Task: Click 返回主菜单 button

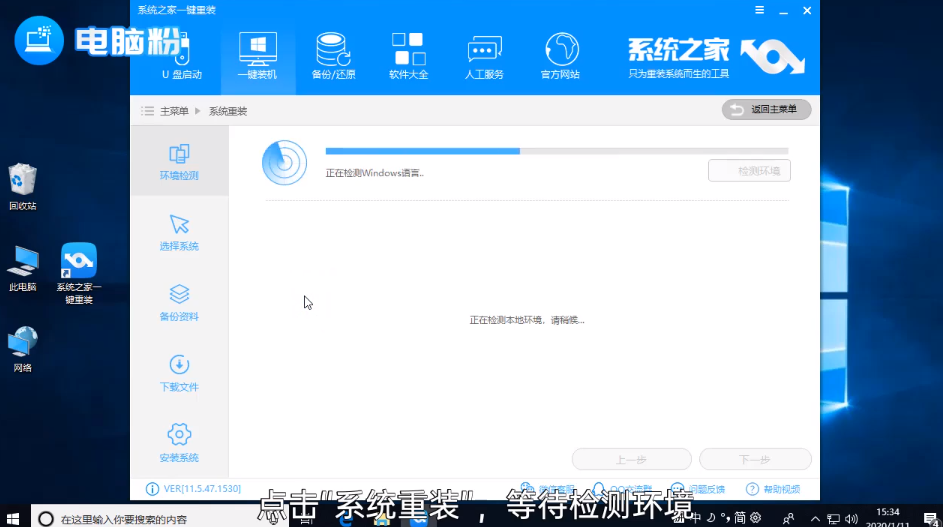Action: [x=766, y=109]
